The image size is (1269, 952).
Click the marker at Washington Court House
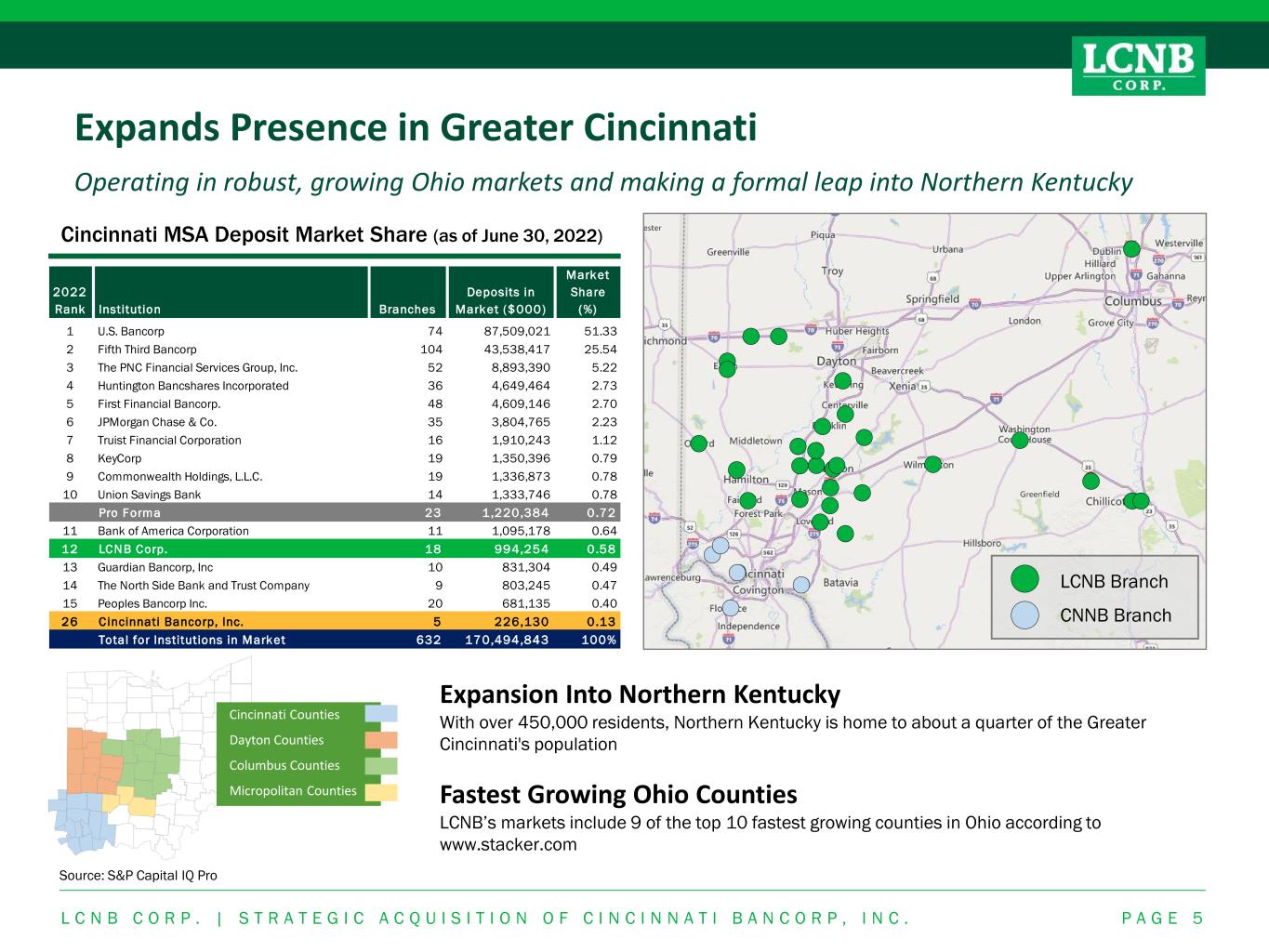pyautogui.click(x=1020, y=440)
